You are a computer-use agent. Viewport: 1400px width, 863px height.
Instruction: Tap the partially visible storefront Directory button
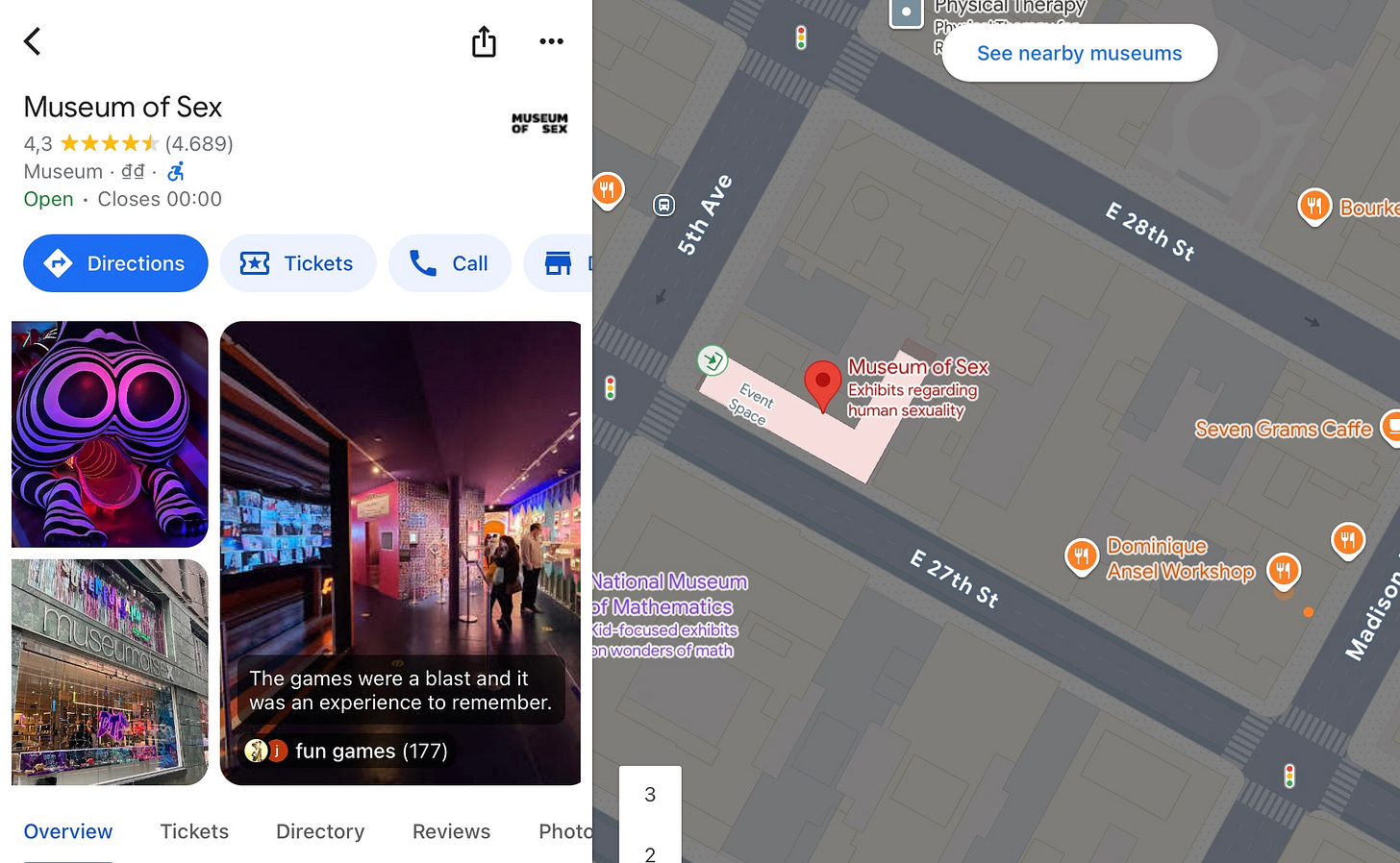tap(559, 263)
